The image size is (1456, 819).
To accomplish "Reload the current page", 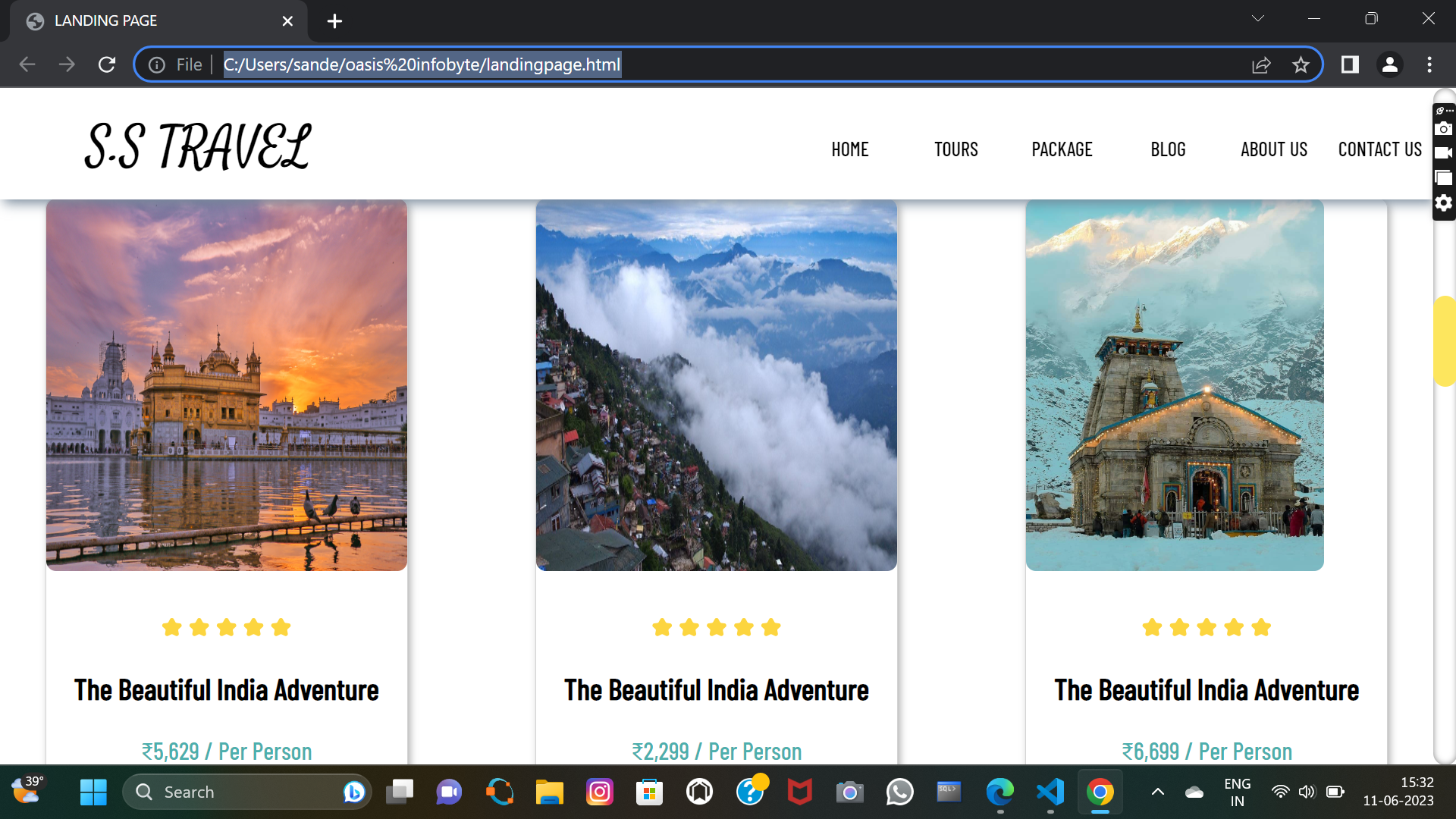I will click(x=107, y=64).
